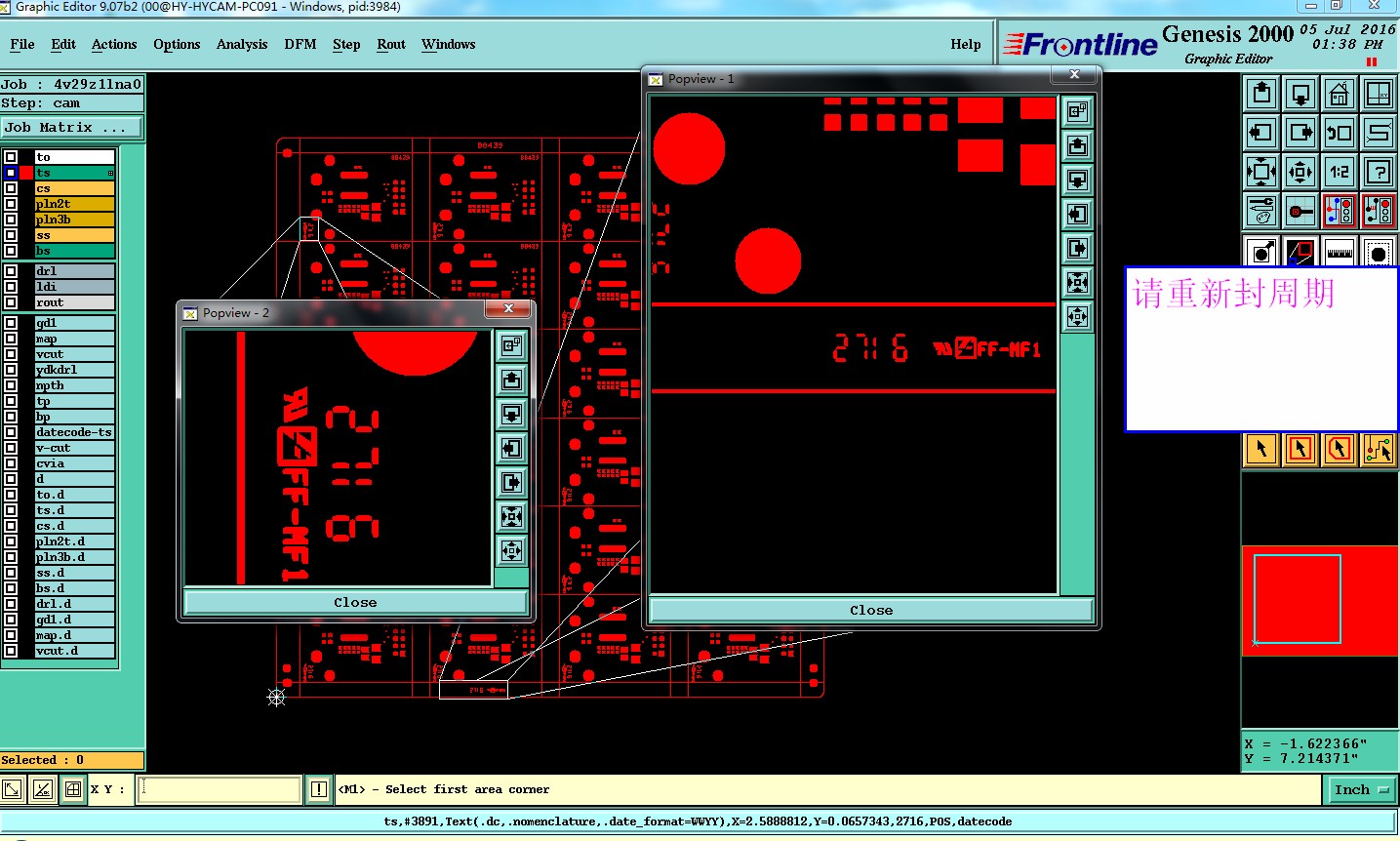Click the zoom out icon in main toolbar
The width and height of the screenshot is (1400, 841).
click(x=1300, y=172)
